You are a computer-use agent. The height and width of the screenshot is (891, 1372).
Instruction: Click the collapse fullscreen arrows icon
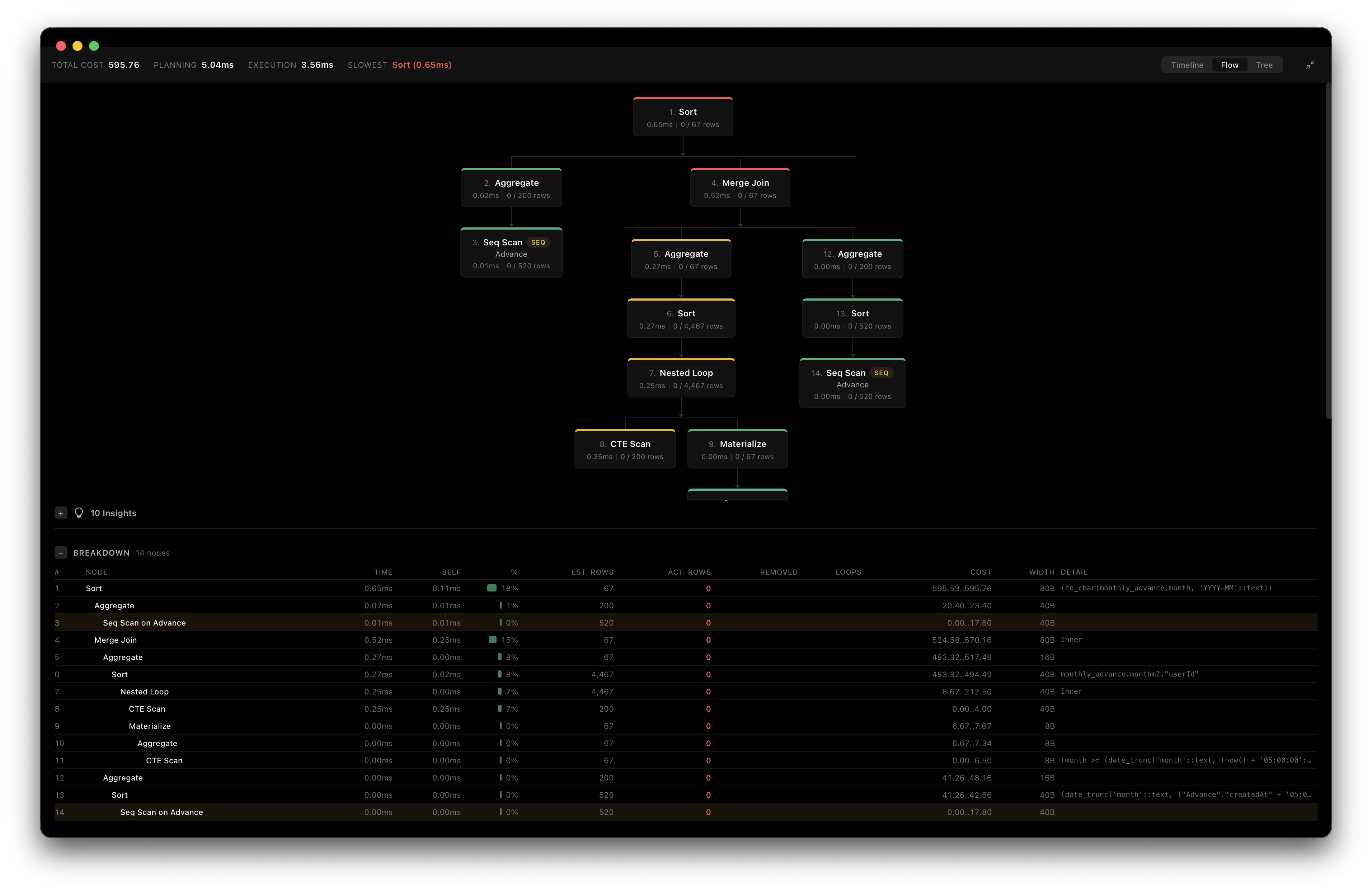point(1310,65)
